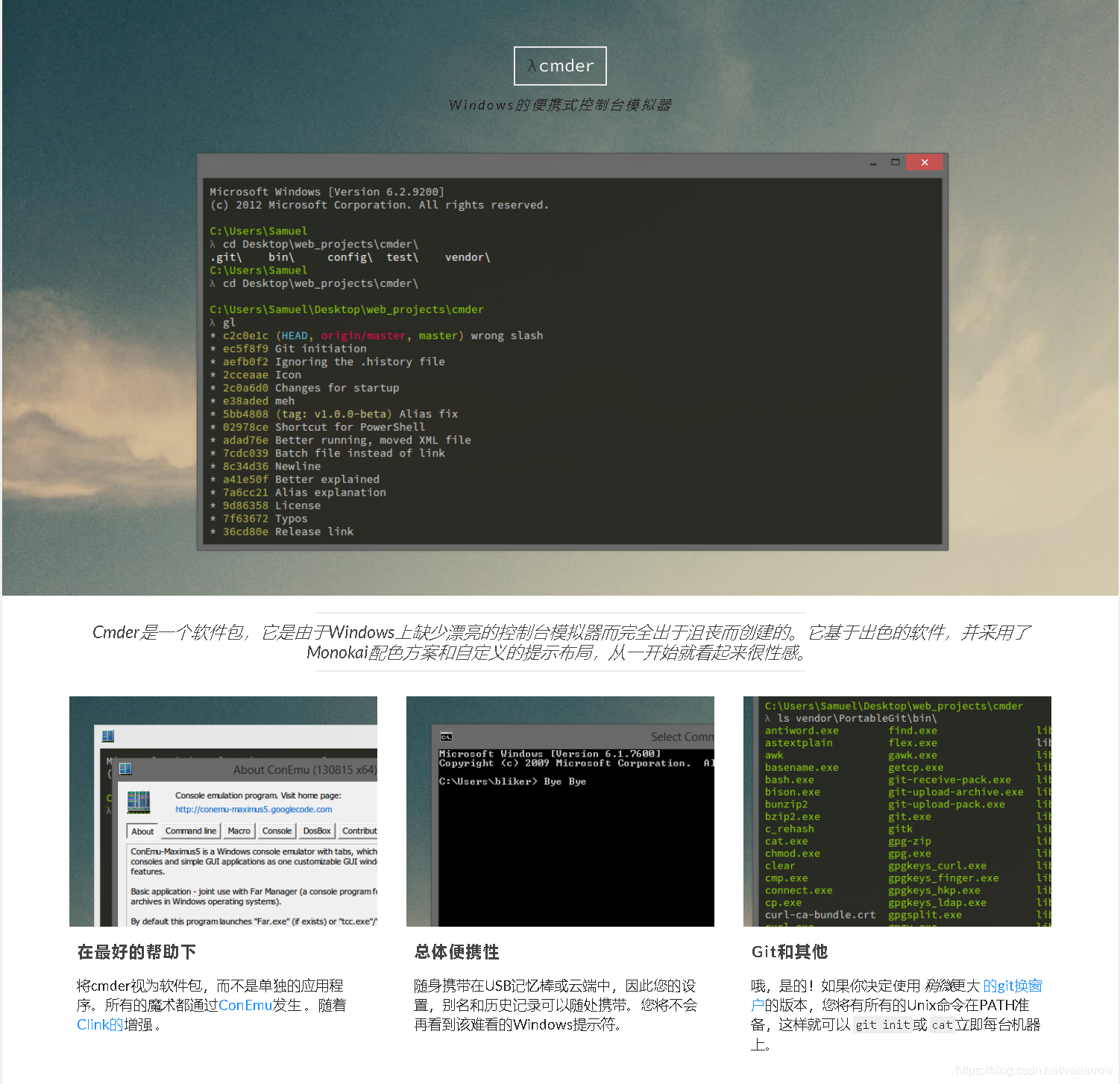This screenshot has width=1120, height=1084.
Task: Click the terminal window's minimize icon
Action: [872, 163]
